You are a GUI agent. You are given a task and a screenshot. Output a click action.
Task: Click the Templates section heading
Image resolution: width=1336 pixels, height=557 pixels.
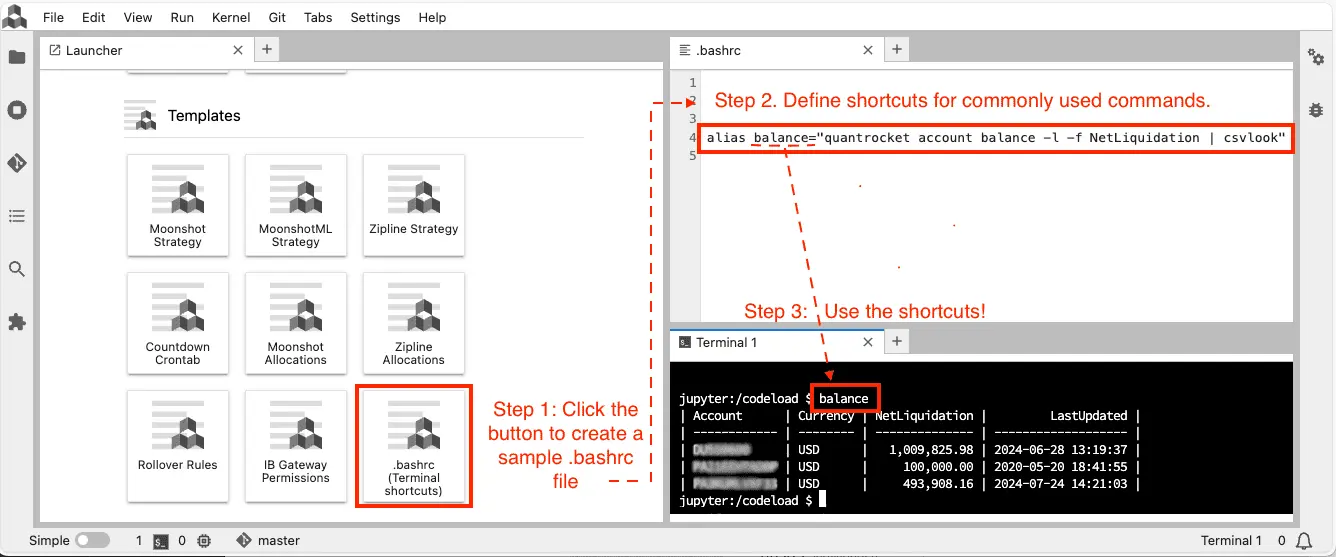pyautogui.click(x=204, y=116)
